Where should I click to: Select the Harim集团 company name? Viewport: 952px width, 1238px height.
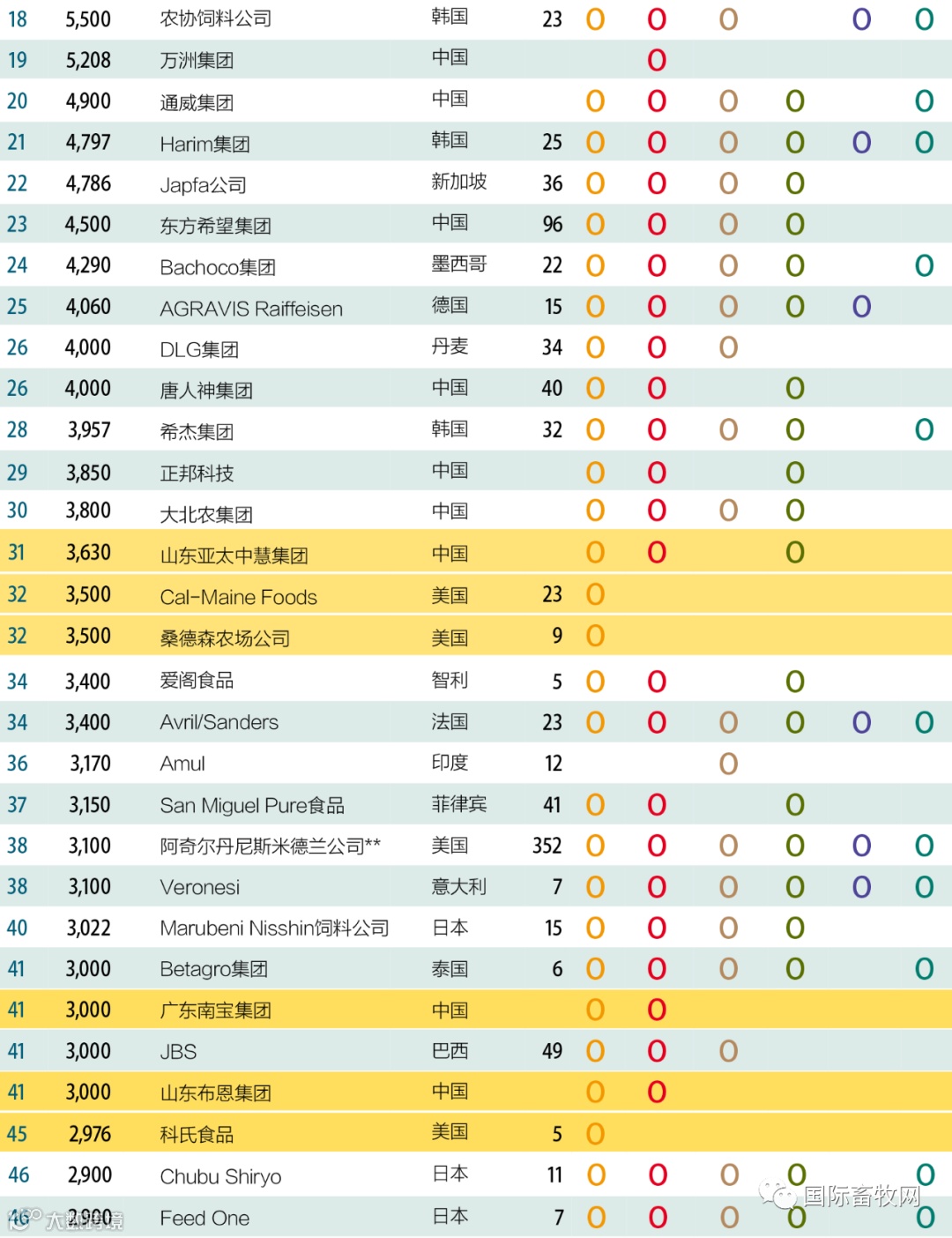tap(205, 144)
